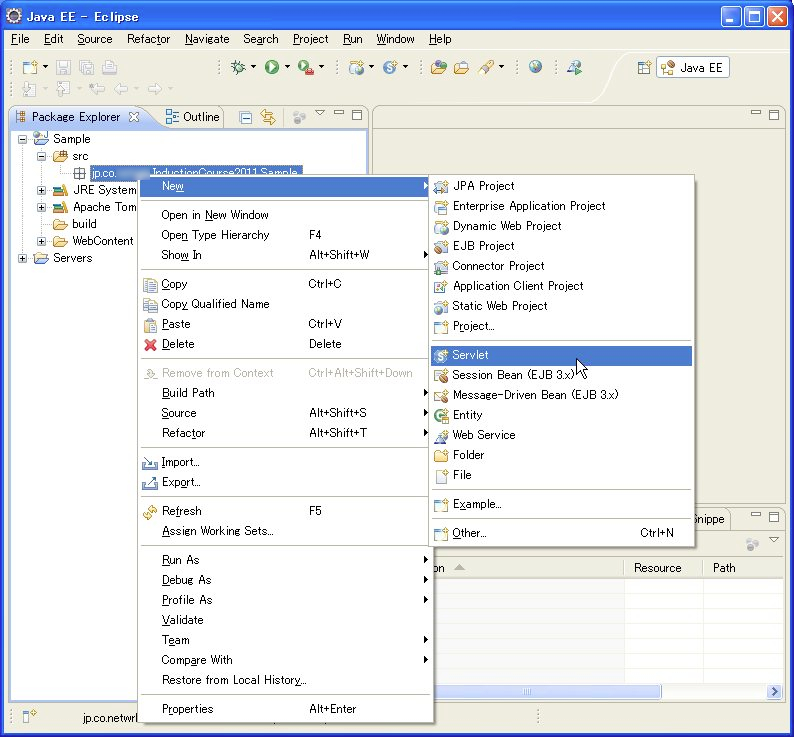Expand the Show In submenu
The height and width of the screenshot is (737, 794).
click(x=286, y=255)
